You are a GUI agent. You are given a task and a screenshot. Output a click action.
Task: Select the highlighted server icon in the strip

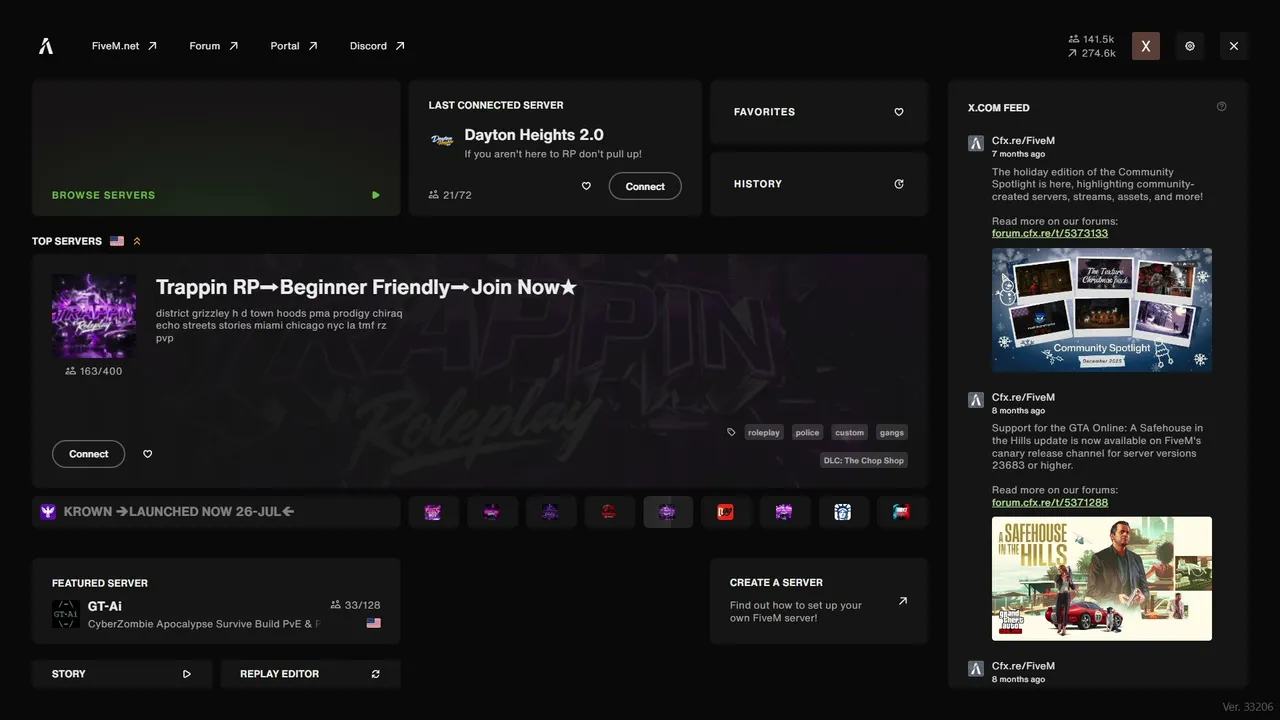pos(668,512)
